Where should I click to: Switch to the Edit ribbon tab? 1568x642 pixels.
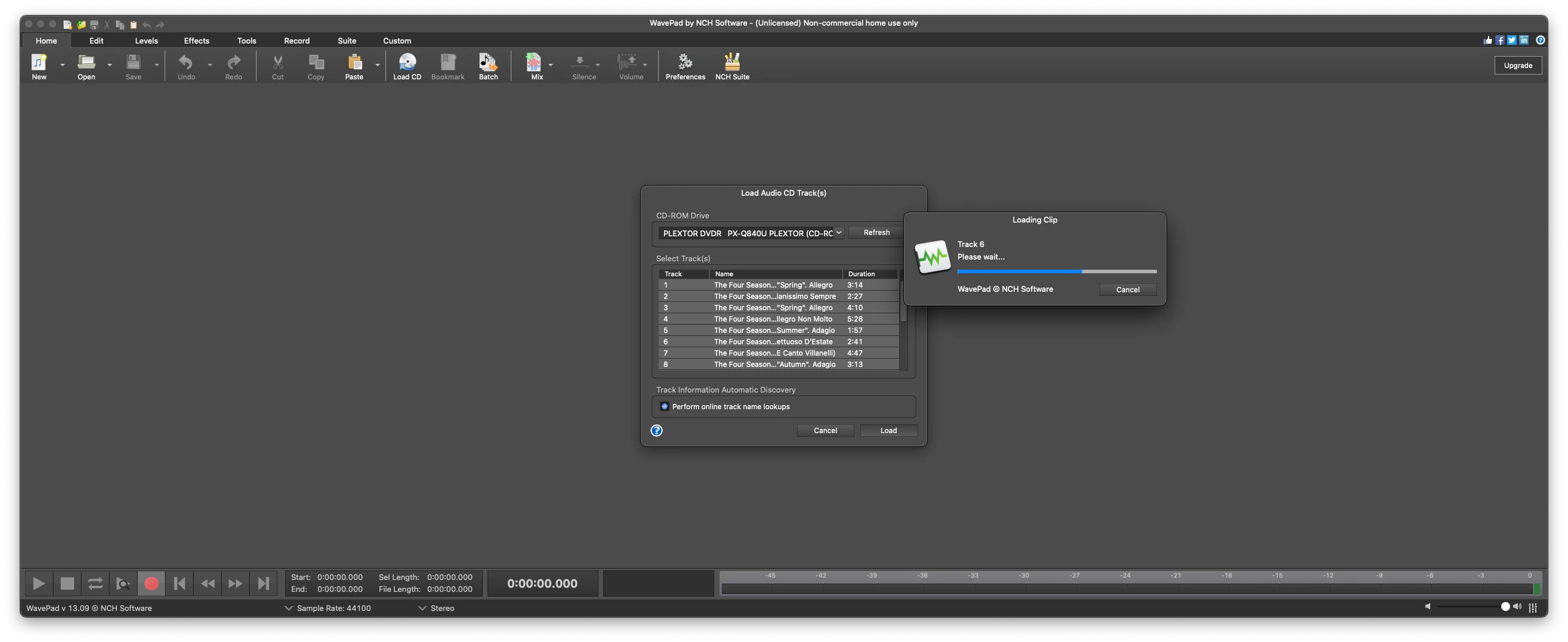click(x=96, y=41)
